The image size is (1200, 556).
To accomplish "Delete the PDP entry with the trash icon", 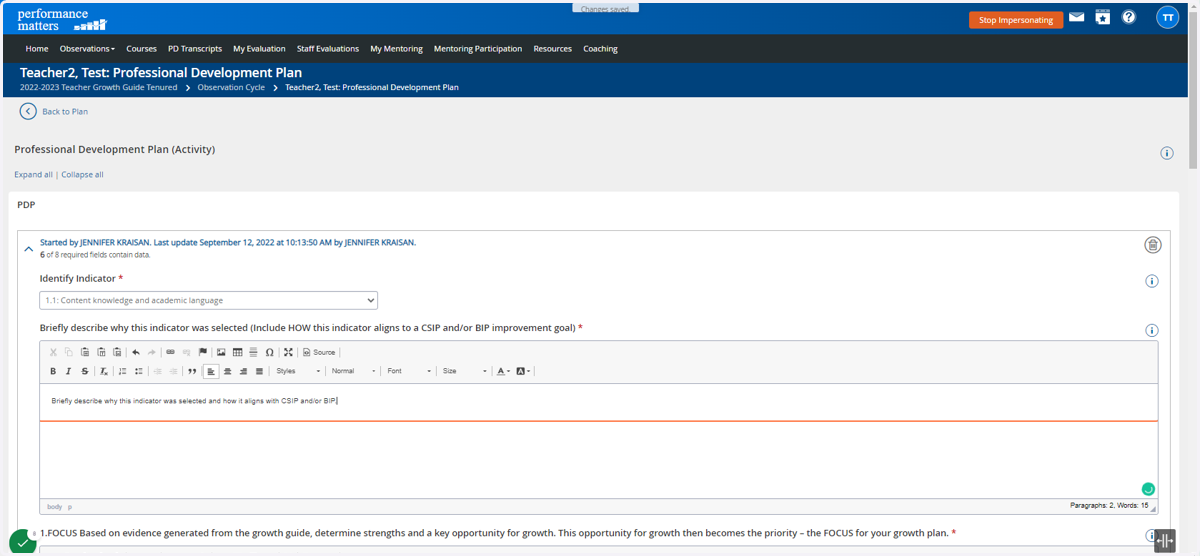I will 1152,245.
